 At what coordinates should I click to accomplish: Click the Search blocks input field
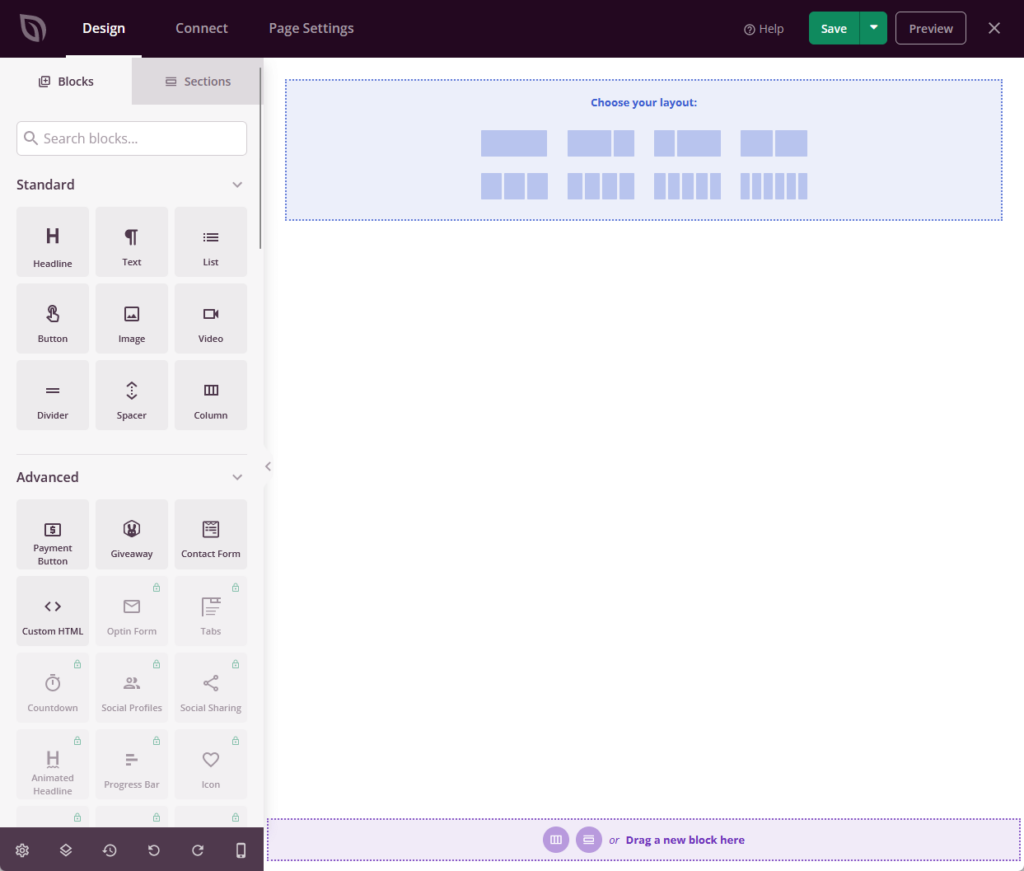(131, 138)
